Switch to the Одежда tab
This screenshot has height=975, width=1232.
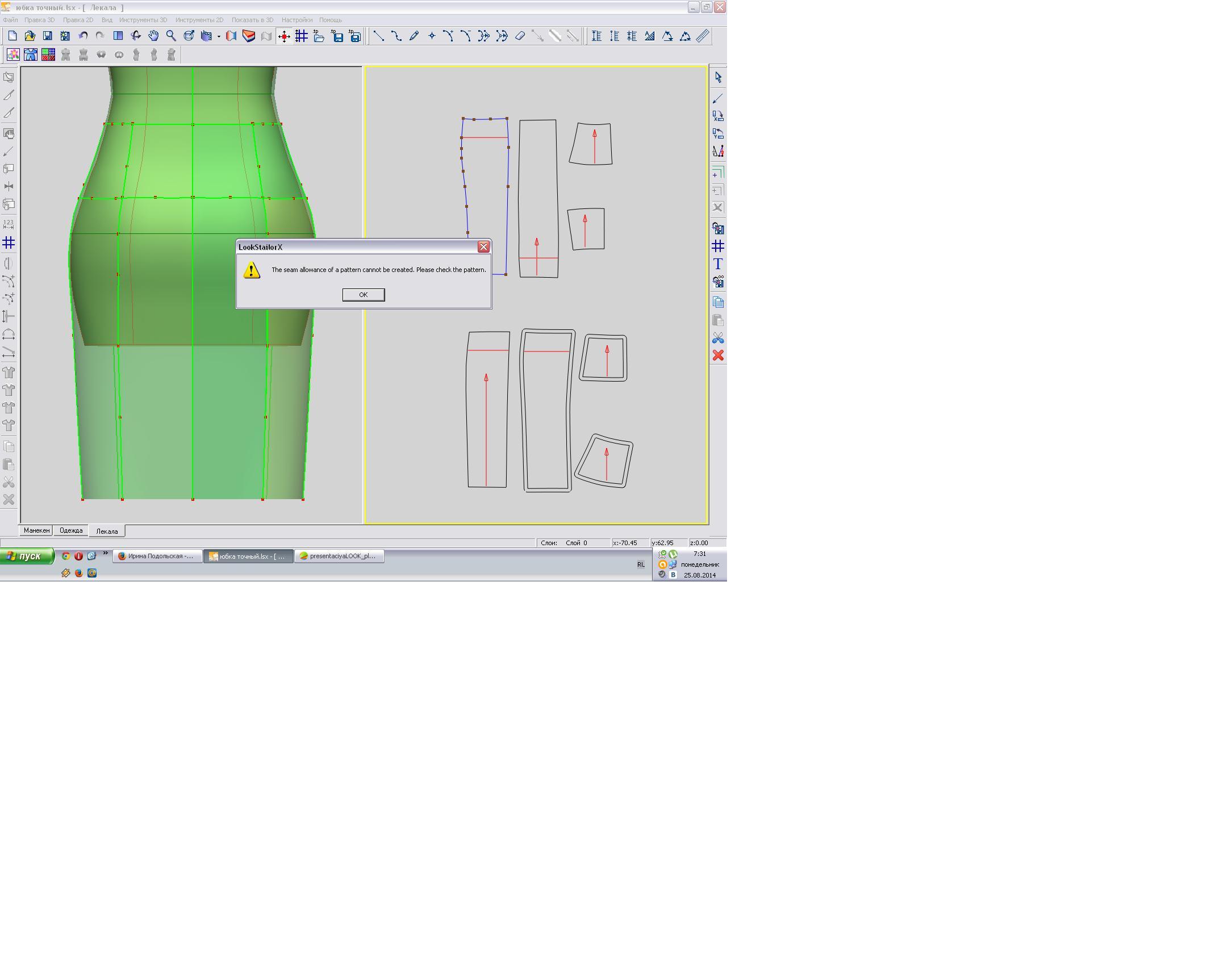point(71,530)
